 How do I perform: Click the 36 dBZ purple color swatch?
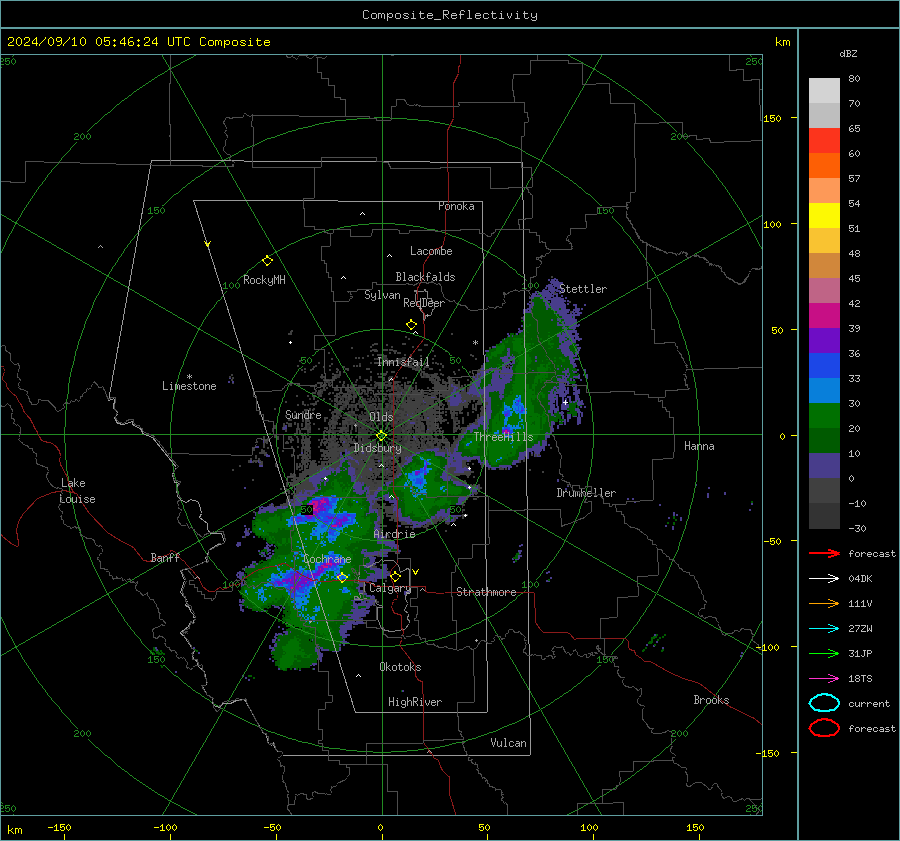pyautogui.click(x=824, y=340)
